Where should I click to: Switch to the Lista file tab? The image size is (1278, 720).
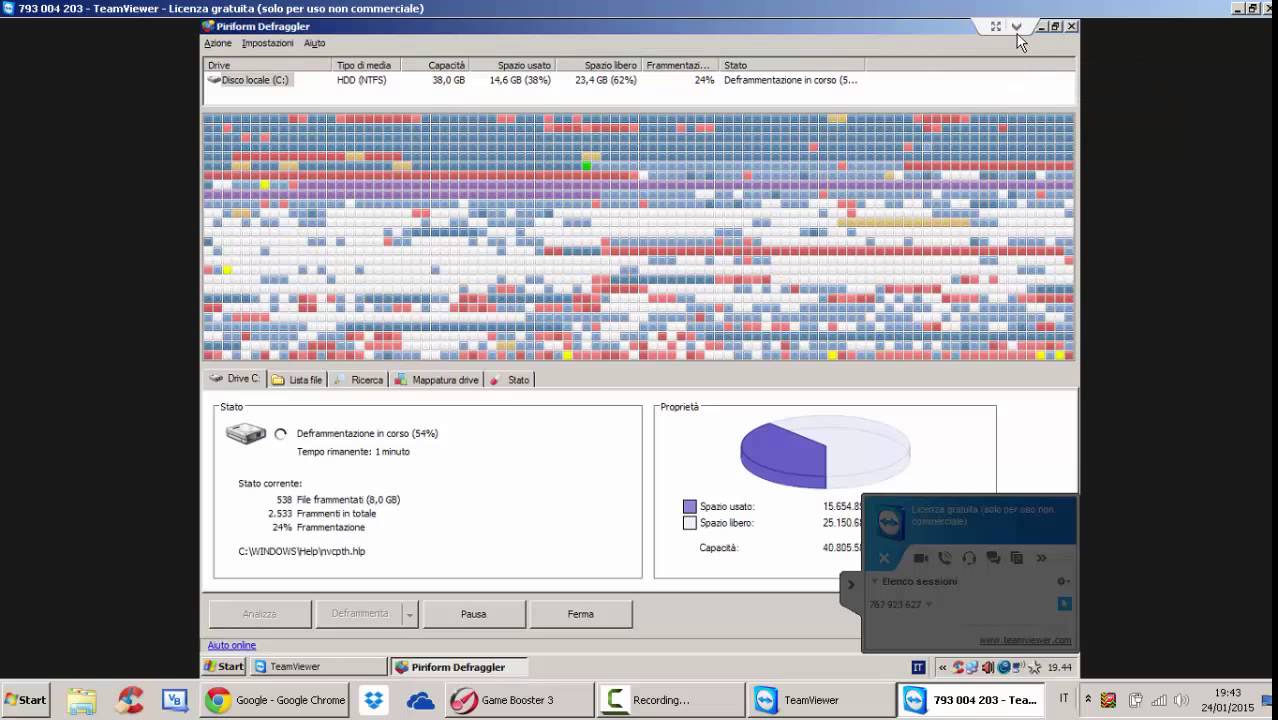pyautogui.click(x=297, y=380)
